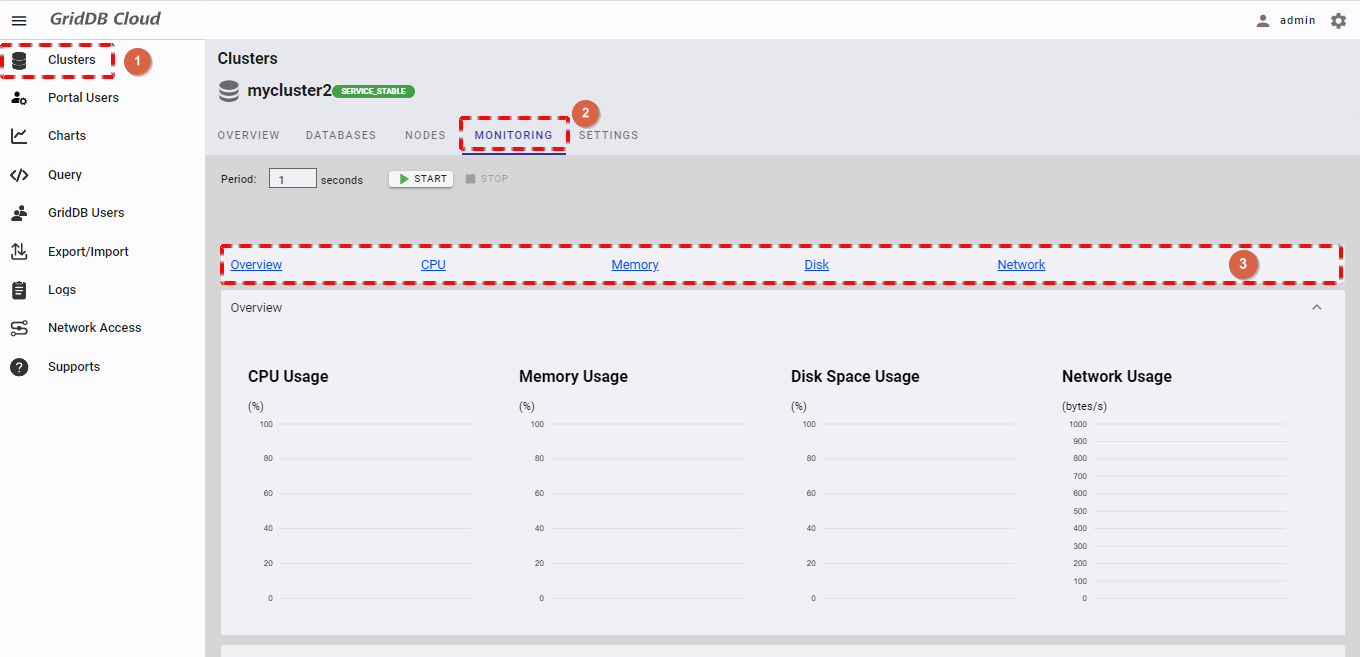The image size is (1360, 657).
Task: Open the Query page
Action: 65,175
